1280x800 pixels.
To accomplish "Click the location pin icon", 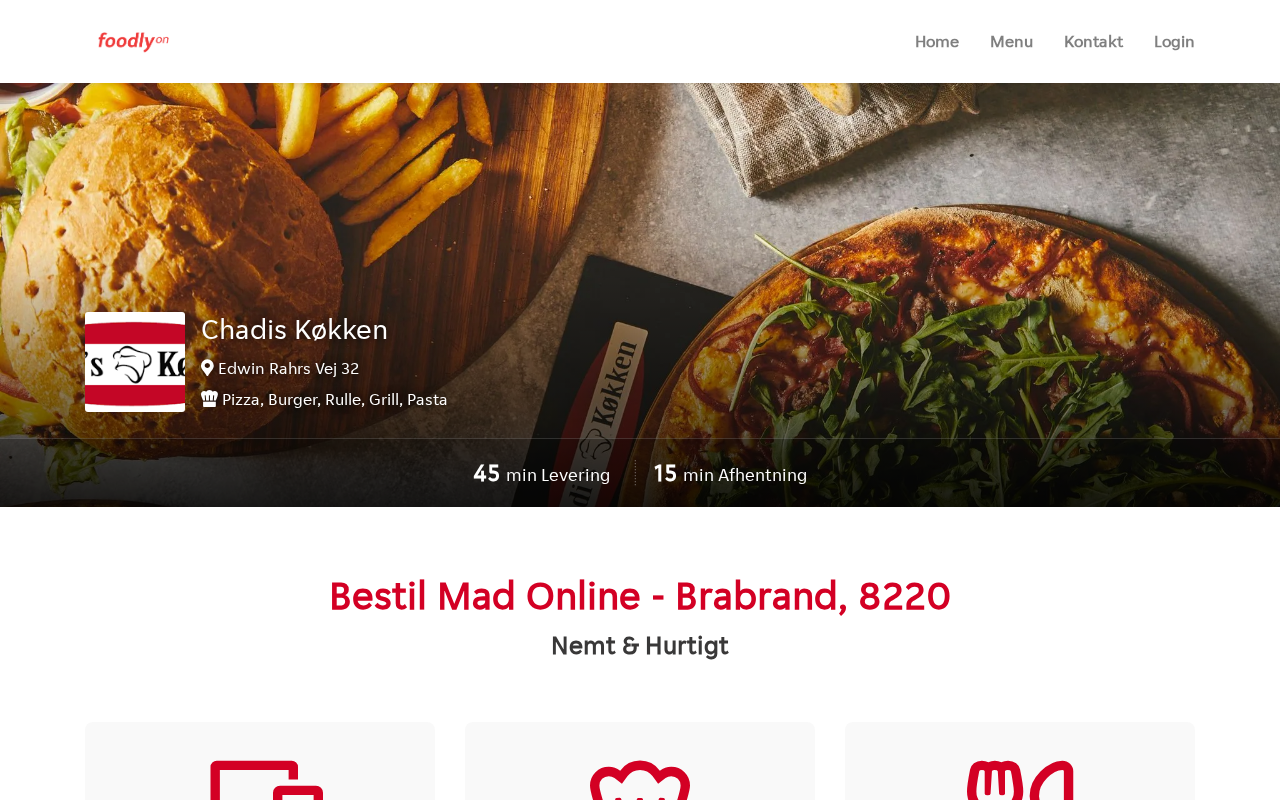I will (x=207, y=368).
